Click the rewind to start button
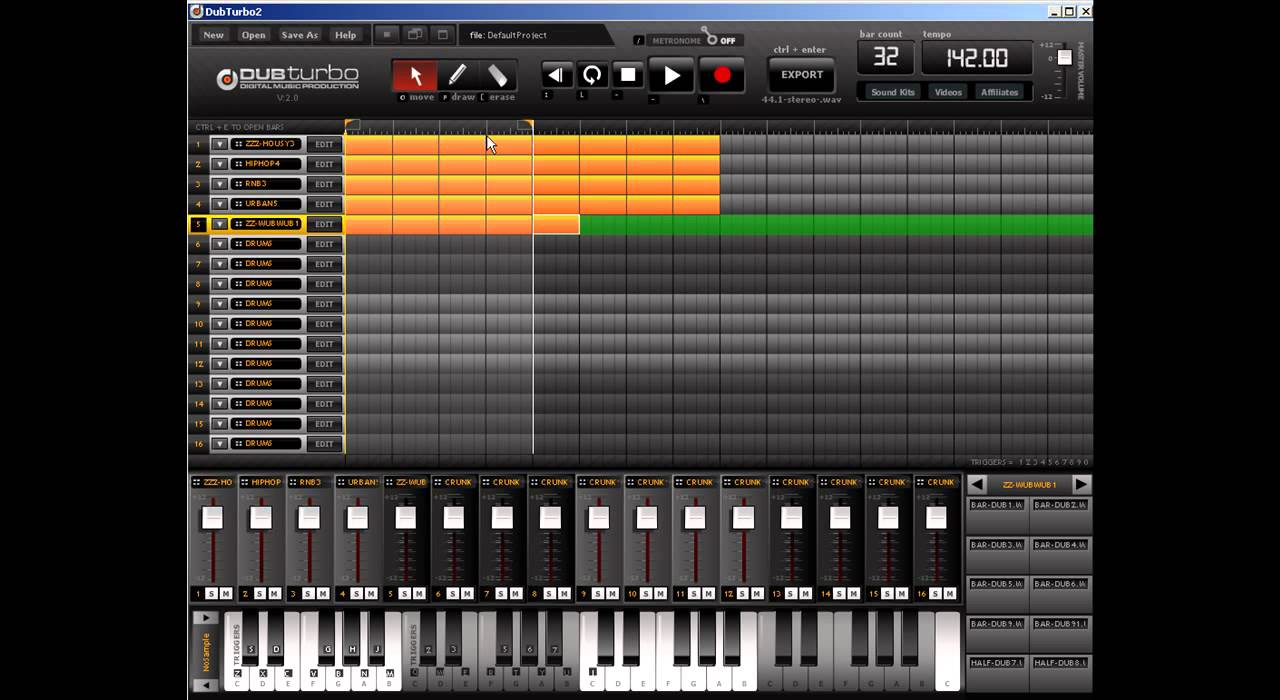1280x700 pixels. tap(556, 75)
